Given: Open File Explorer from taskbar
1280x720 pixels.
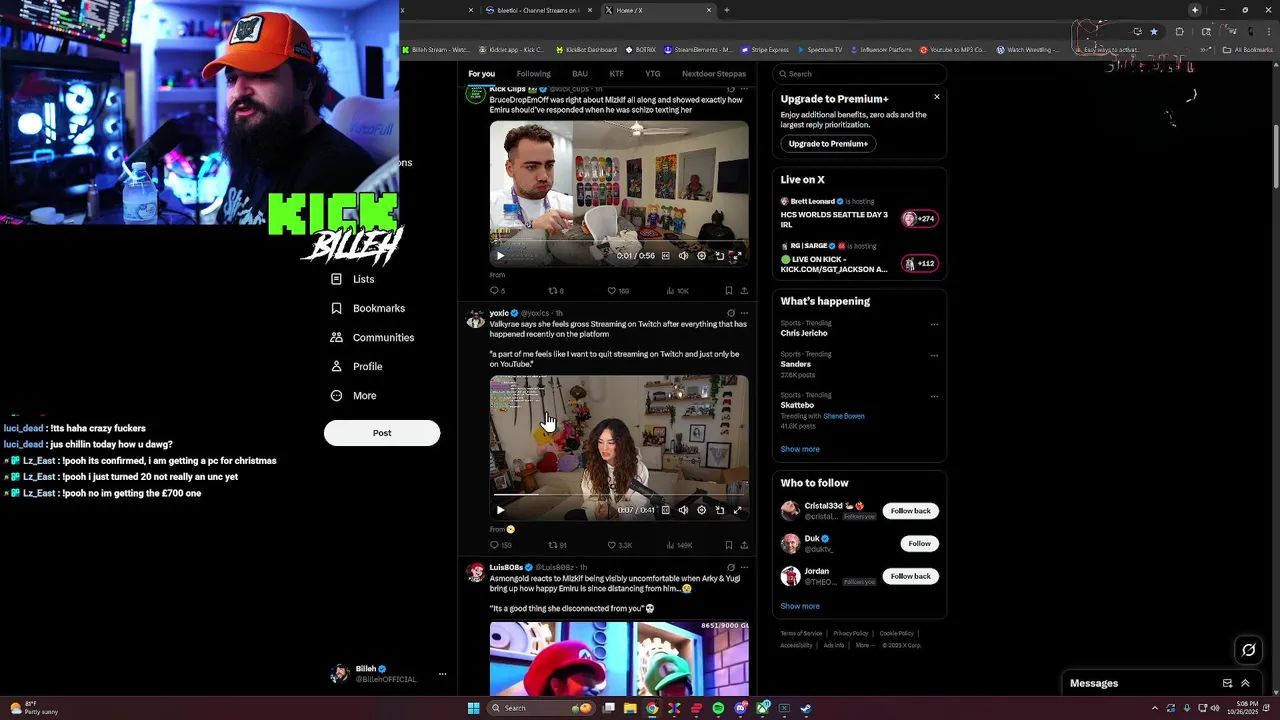Looking at the screenshot, I should [x=630, y=708].
